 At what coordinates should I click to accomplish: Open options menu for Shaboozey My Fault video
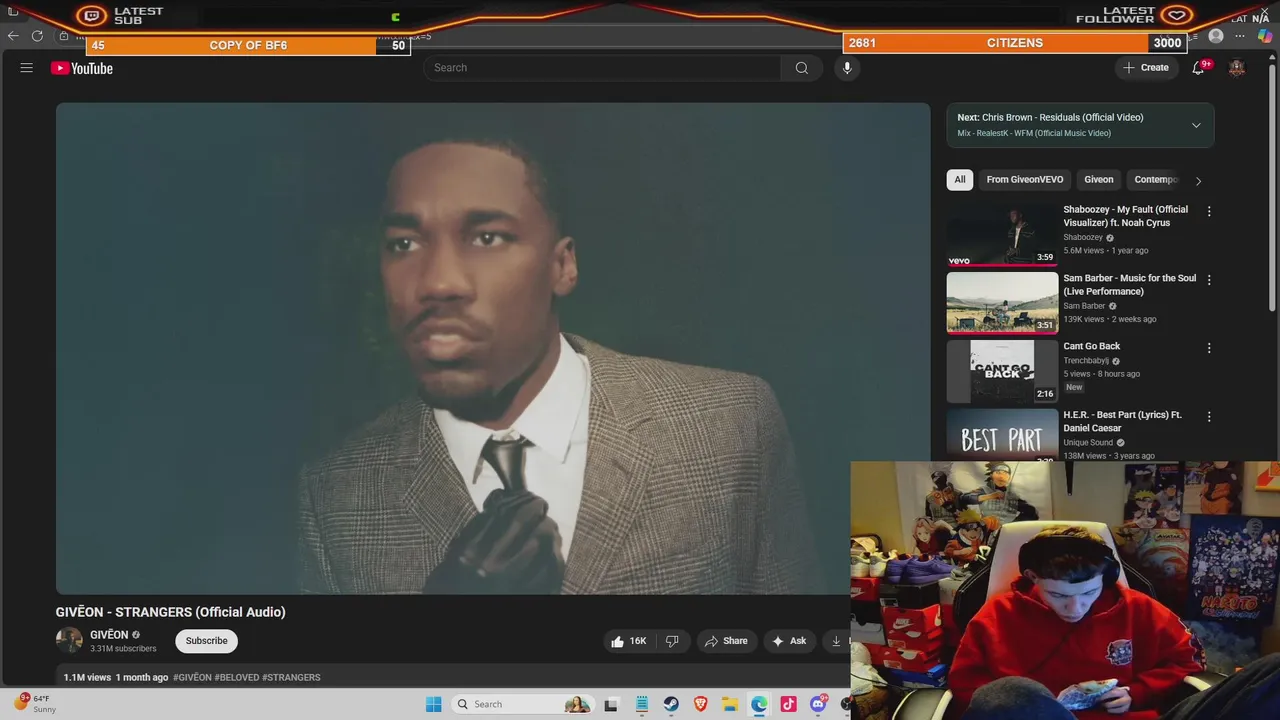pos(1209,211)
